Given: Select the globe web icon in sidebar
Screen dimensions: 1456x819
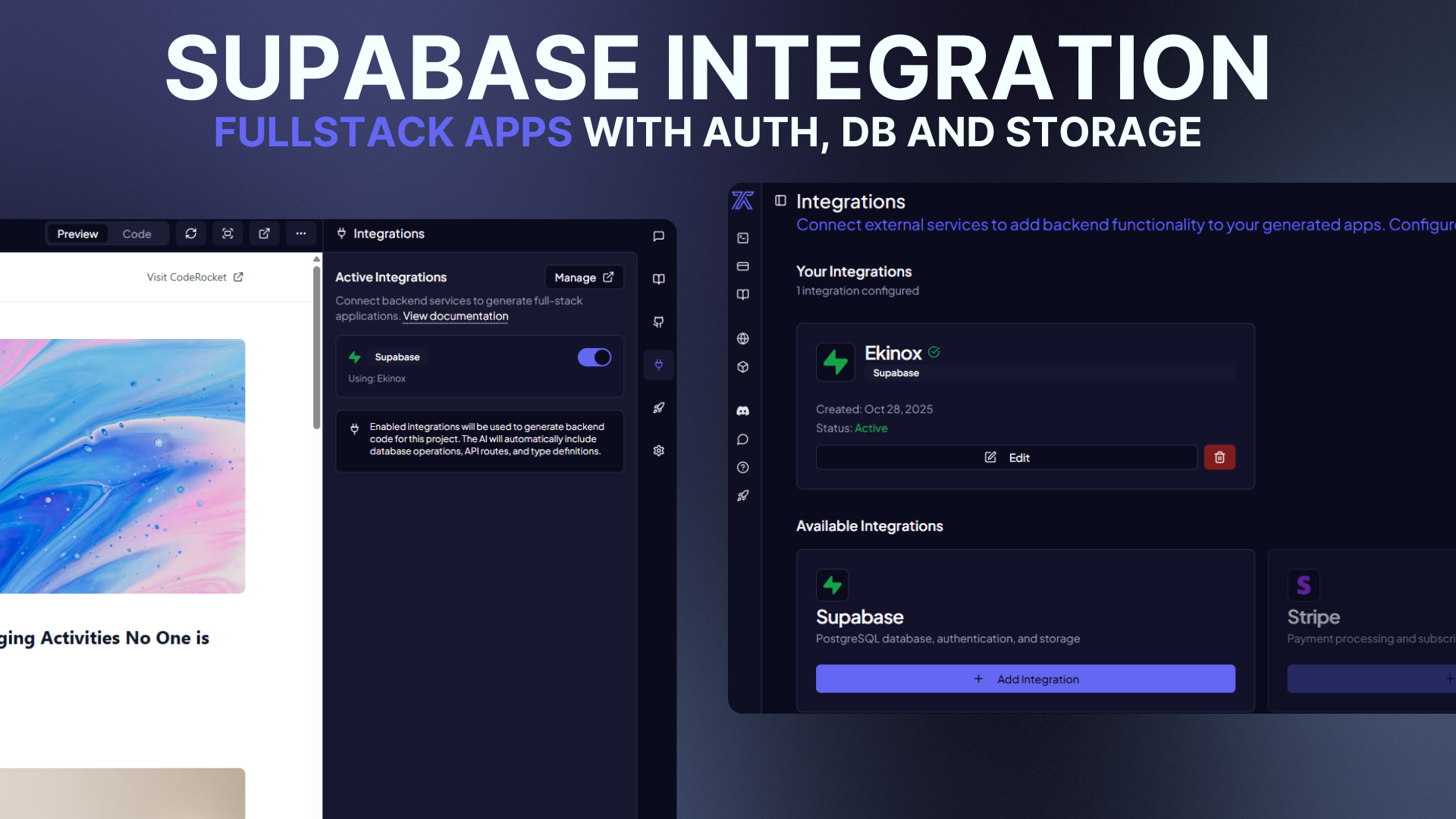Looking at the screenshot, I should click(742, 339).
